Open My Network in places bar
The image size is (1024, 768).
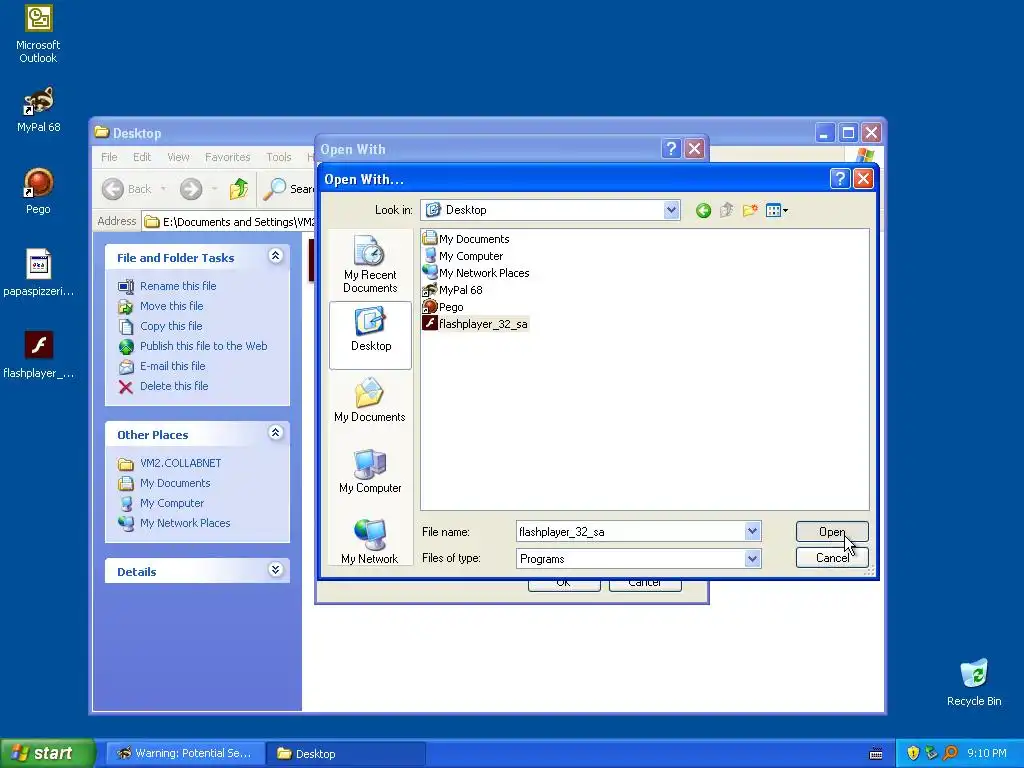coord(370,541)
